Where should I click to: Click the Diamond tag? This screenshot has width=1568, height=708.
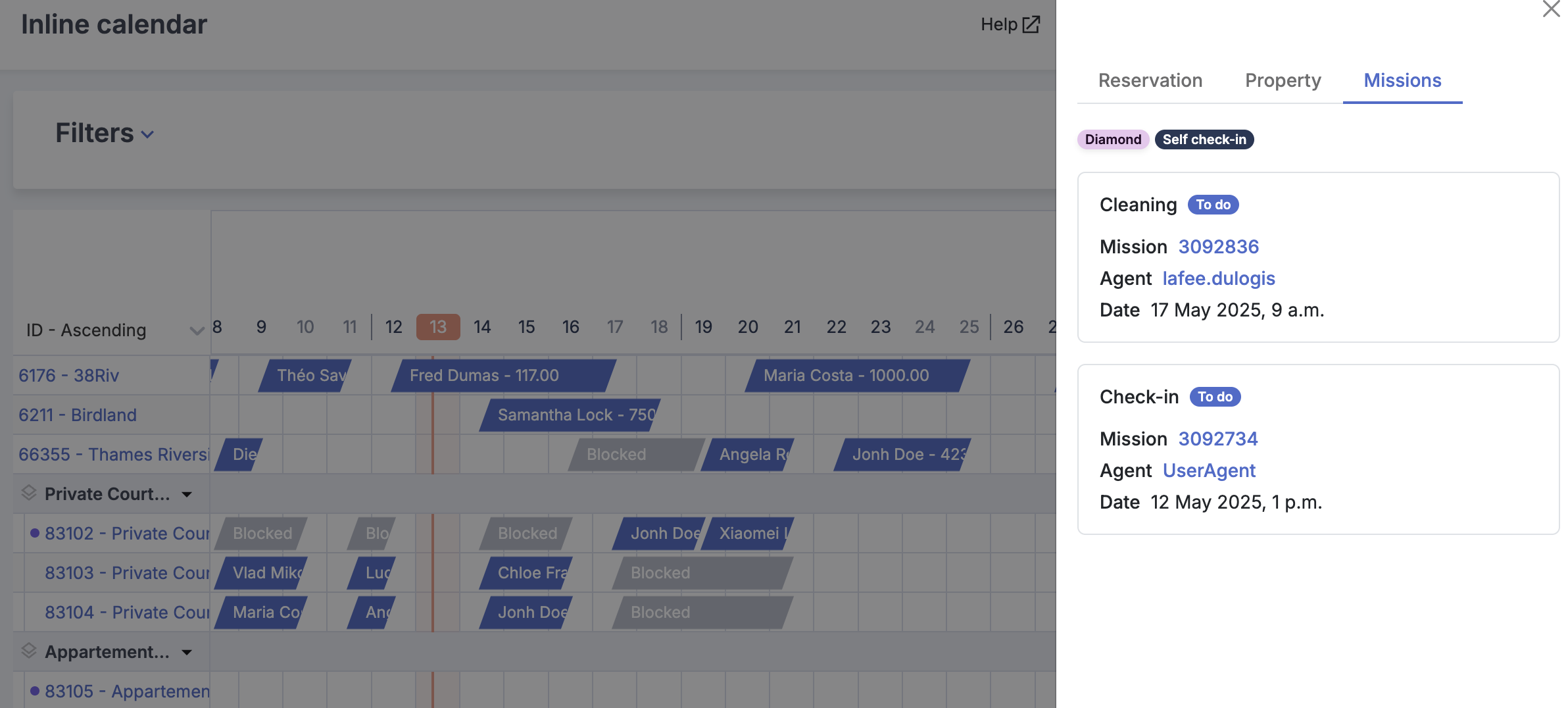coord(1113,139)
